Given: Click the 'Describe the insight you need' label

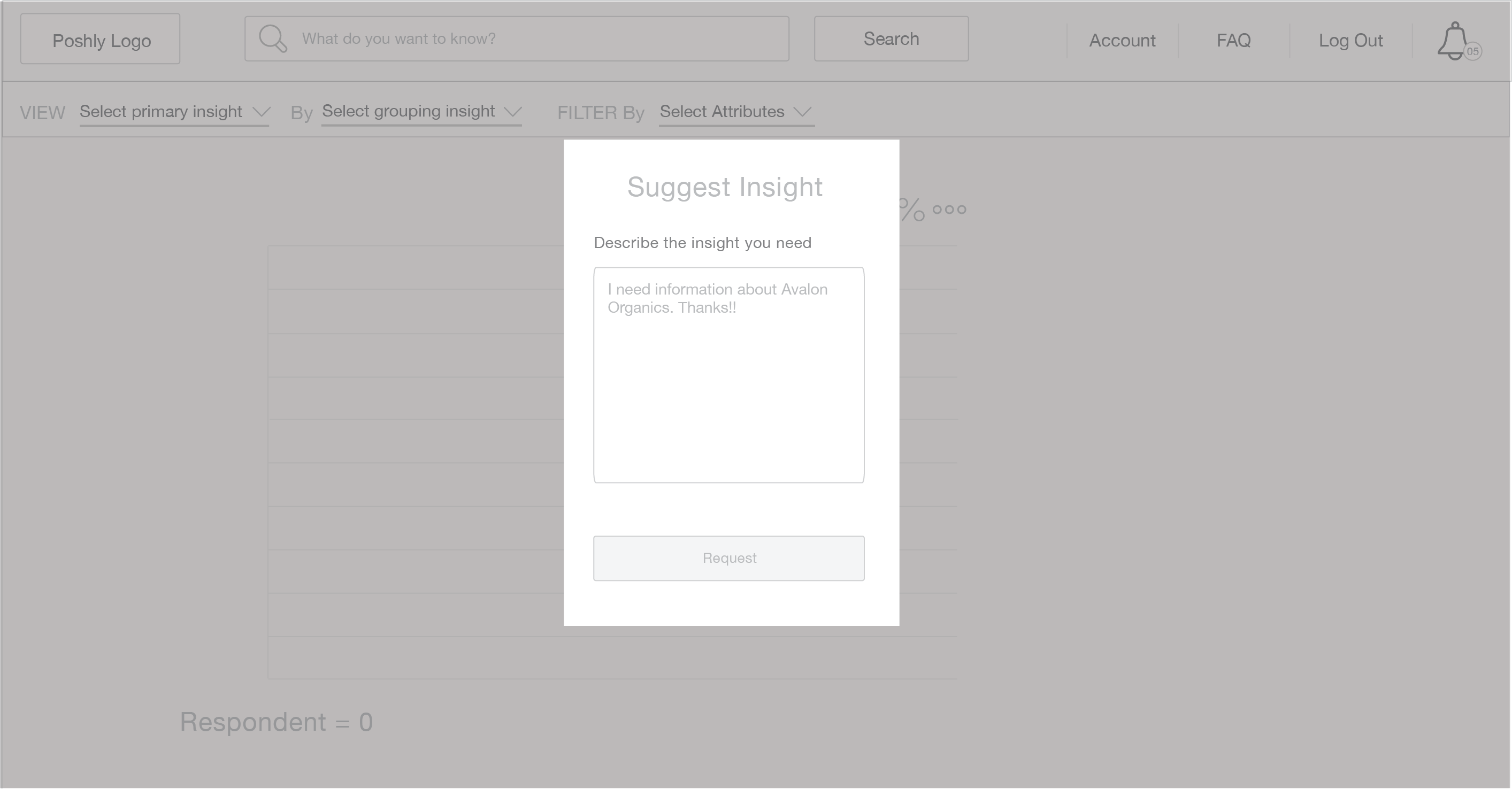Looking at the screenshot, I should point(703,243).
